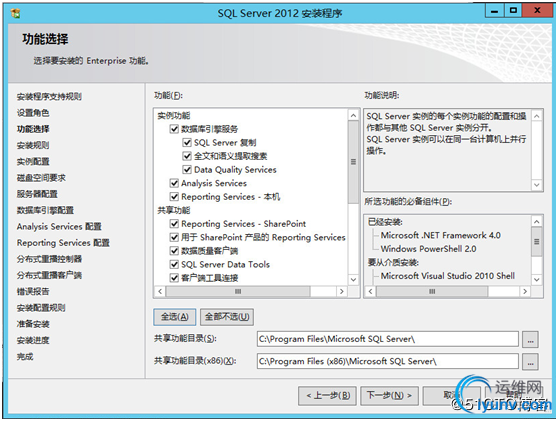Uncheck Reporting Services - 本机 checkbox

click(x=174, y=197)
